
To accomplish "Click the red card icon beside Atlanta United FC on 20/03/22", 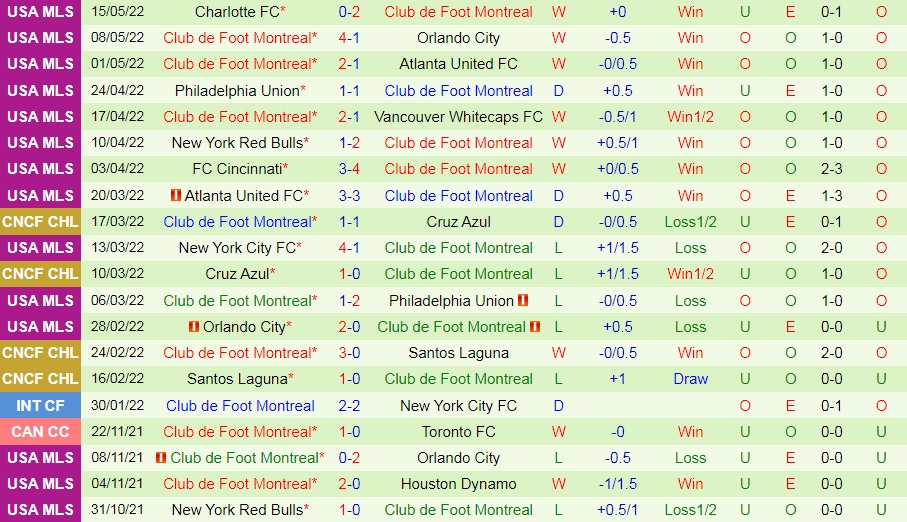I will 175,195.
